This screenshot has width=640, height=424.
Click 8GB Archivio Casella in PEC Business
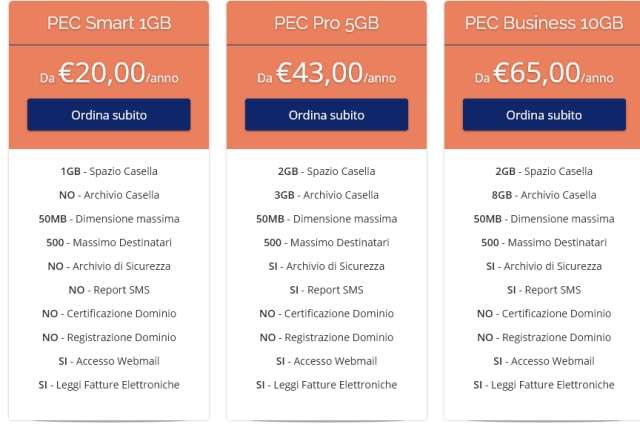pyautogui.click(x=544, y=195)
